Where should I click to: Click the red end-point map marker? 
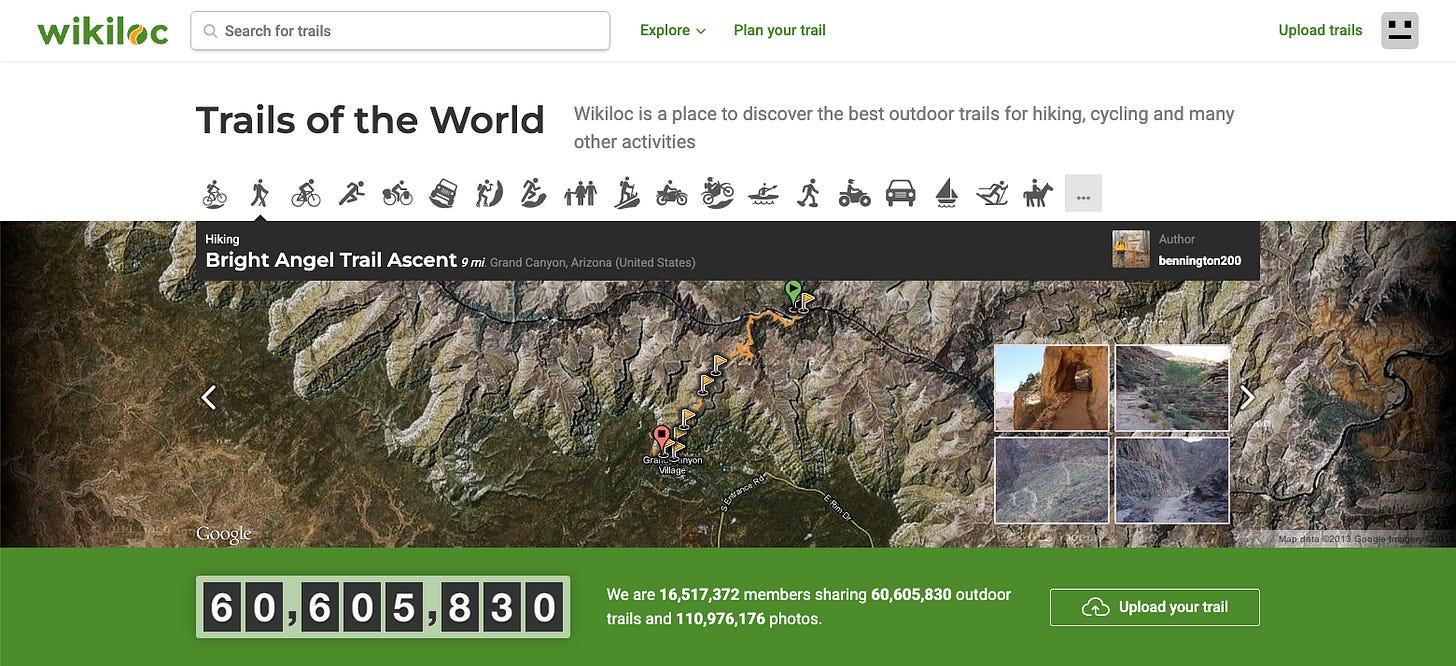tap(661, 438)
